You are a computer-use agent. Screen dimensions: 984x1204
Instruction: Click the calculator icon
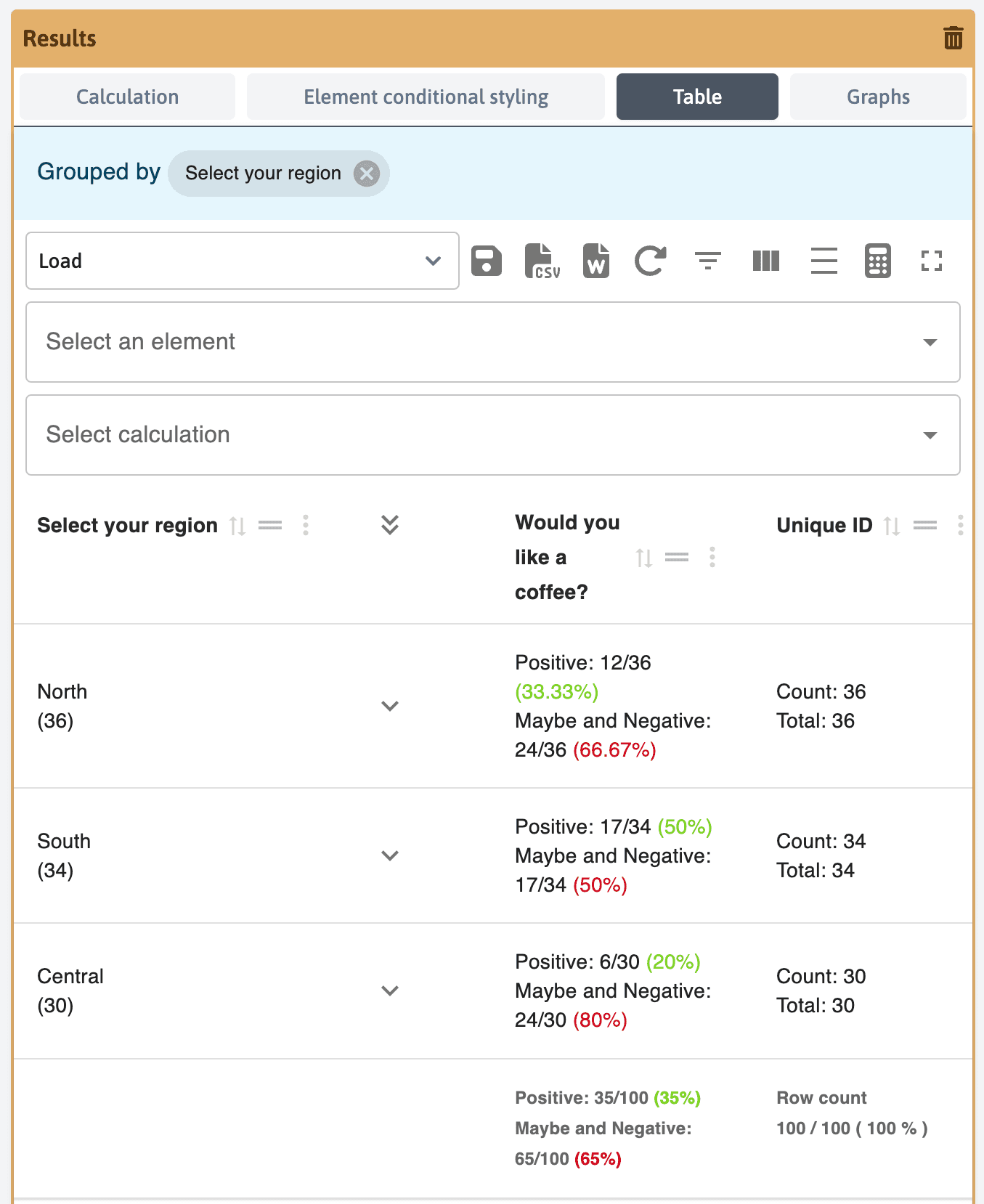[x=877, y=261]
